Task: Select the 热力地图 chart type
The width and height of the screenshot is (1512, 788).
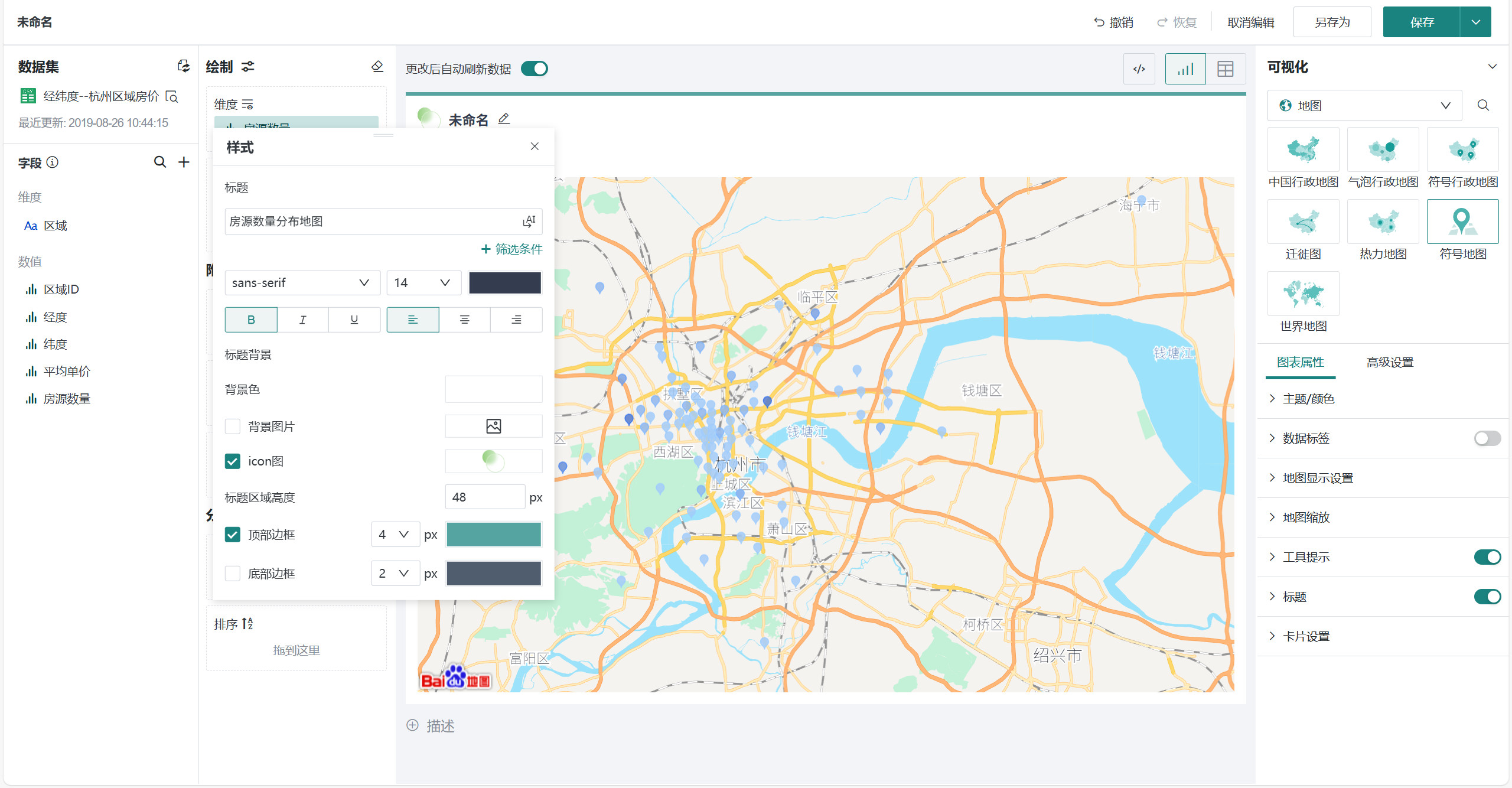Action: [x=1383, y=222]
